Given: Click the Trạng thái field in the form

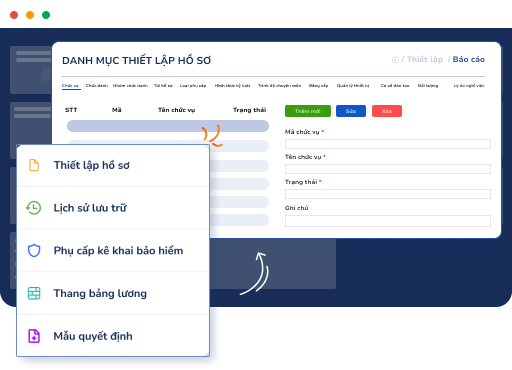Looking at the screenshot, I should click(388, 194).
